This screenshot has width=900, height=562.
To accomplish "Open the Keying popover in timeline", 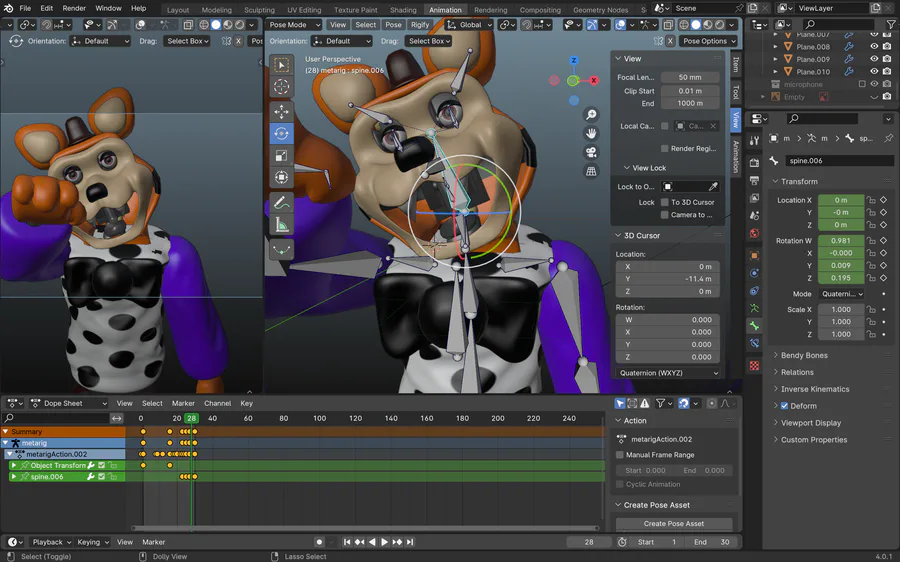I will point(92,542).
